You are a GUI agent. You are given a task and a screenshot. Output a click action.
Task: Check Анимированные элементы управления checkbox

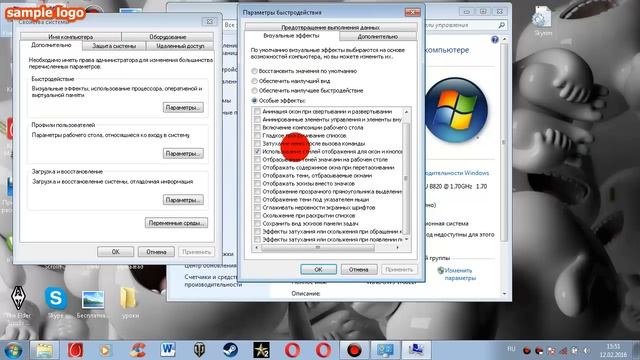point(257,120)
